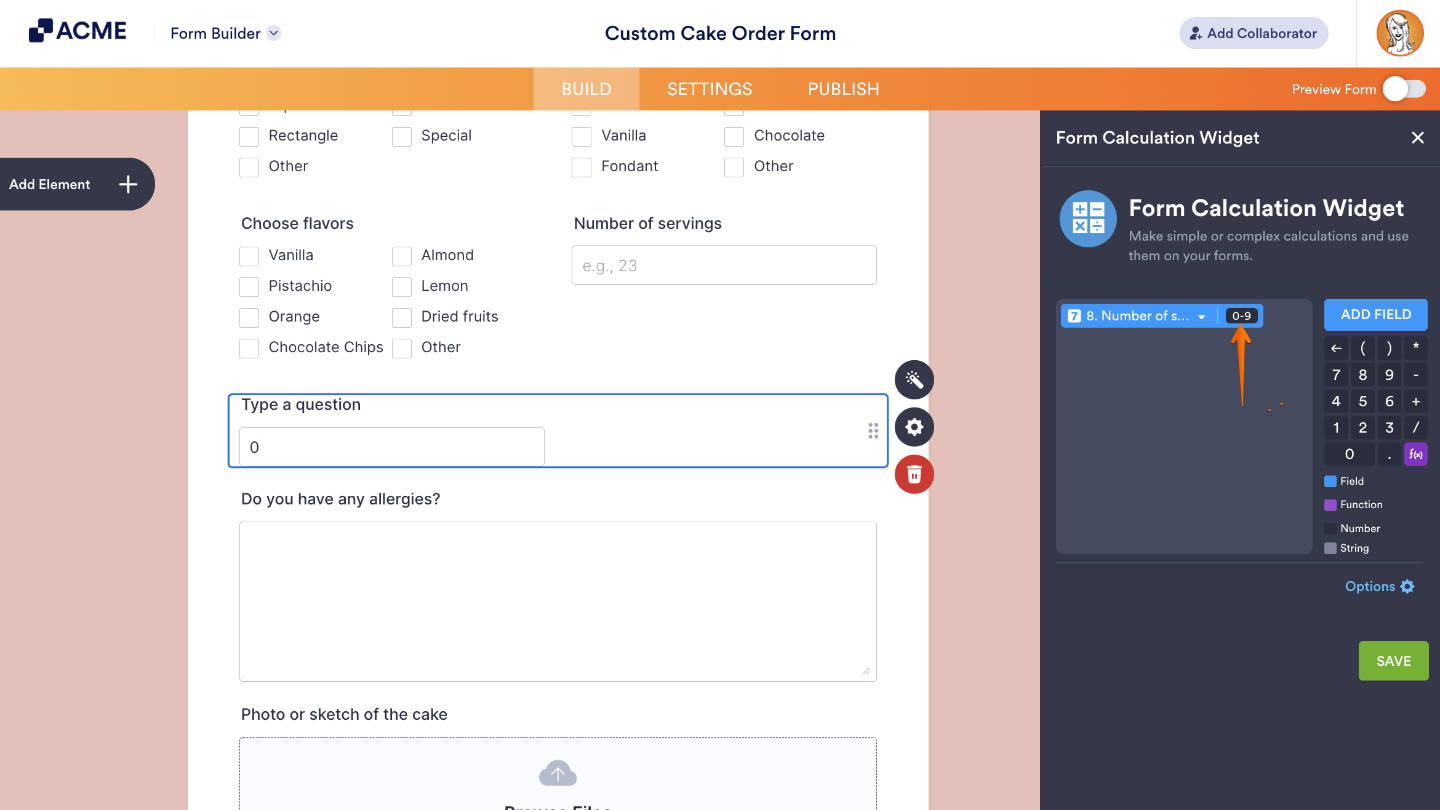Switch to the PUBLISH tab

843,88
